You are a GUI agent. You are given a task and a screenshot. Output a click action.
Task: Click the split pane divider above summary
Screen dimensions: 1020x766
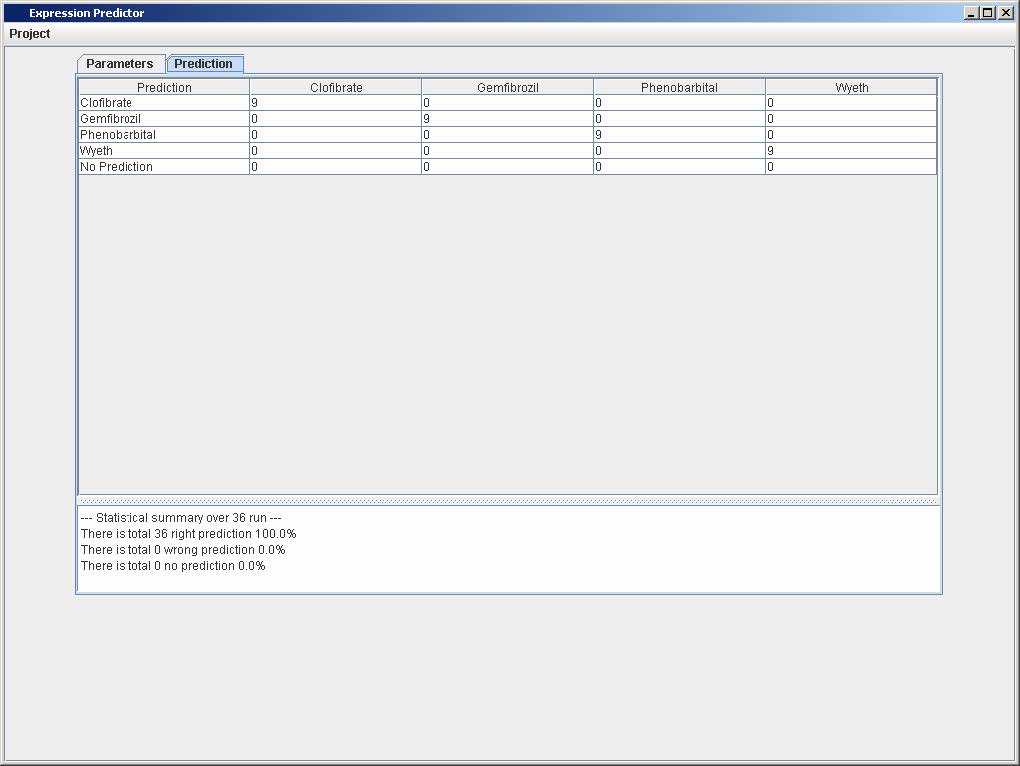[509, 501]
